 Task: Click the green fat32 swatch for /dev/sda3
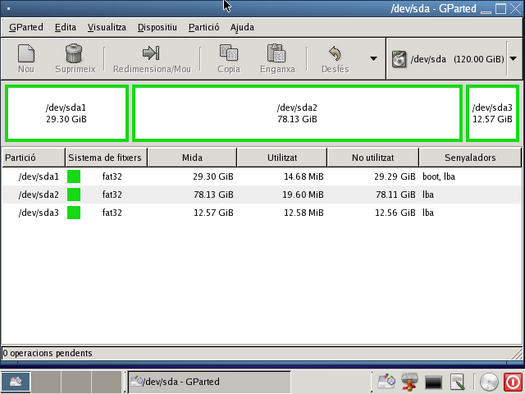(74, 213)
